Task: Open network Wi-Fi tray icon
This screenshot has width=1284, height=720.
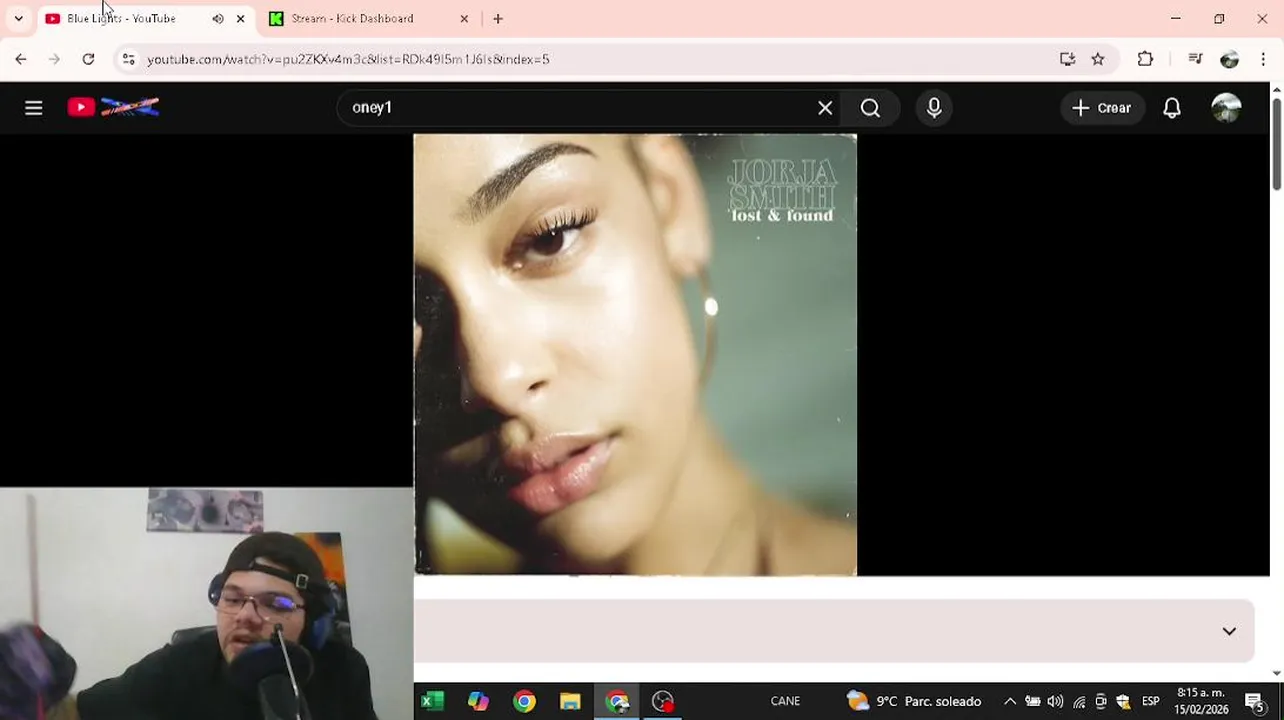Action: (1079, 701)
